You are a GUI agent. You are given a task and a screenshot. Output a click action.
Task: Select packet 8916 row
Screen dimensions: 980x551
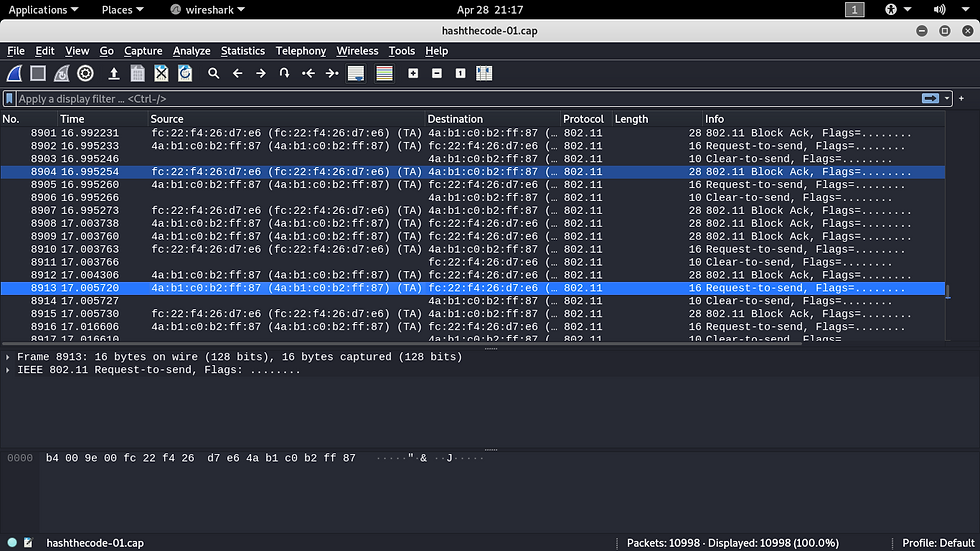(472, 327)
